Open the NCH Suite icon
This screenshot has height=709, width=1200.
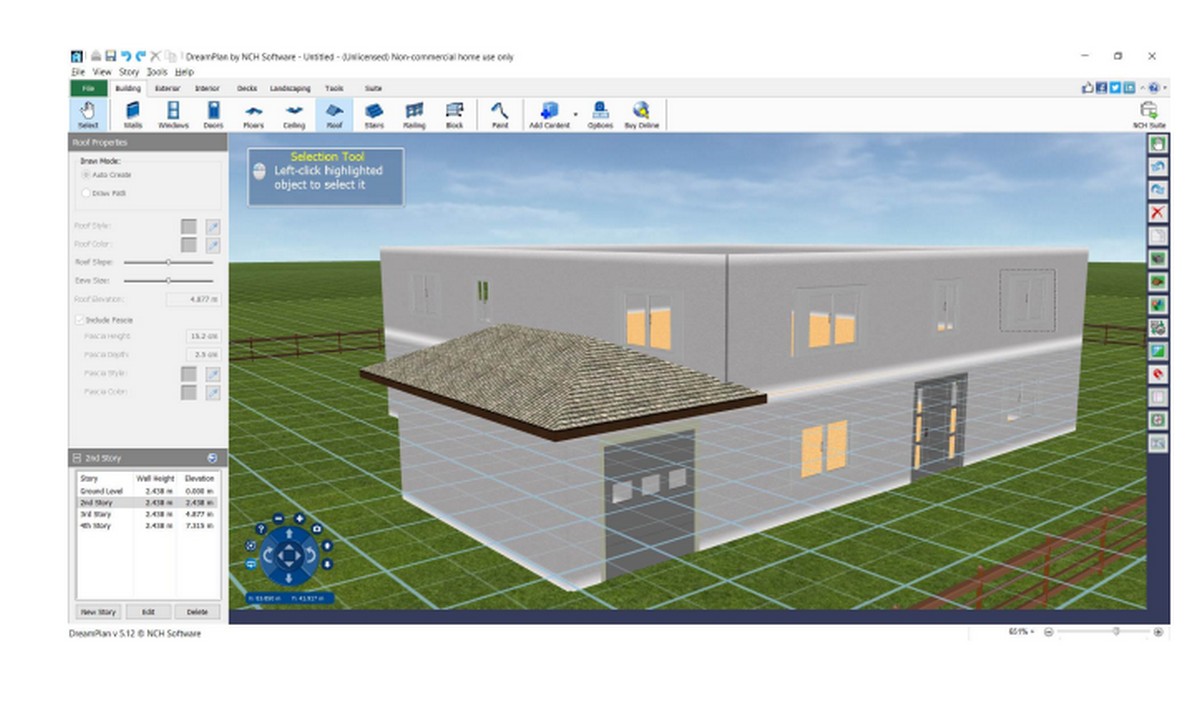pos(1149,114)
